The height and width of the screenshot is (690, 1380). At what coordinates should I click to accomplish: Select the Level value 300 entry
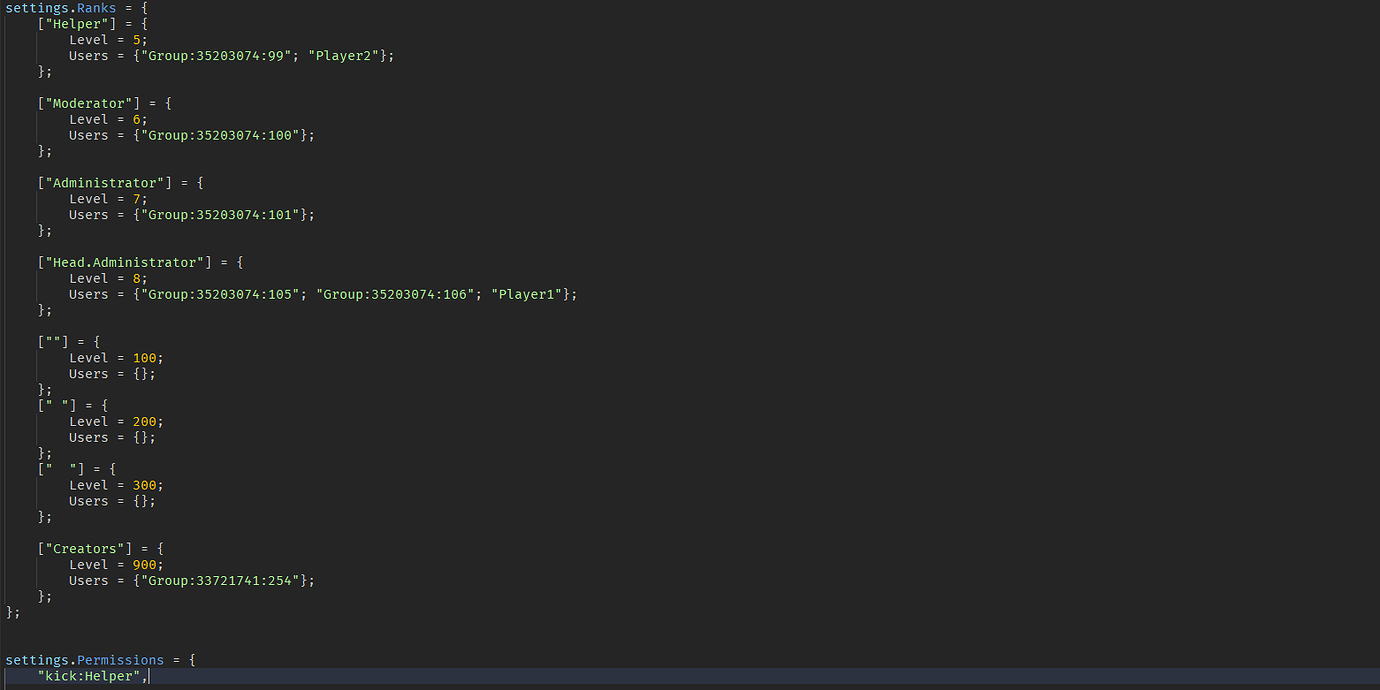tap(145, 485)
